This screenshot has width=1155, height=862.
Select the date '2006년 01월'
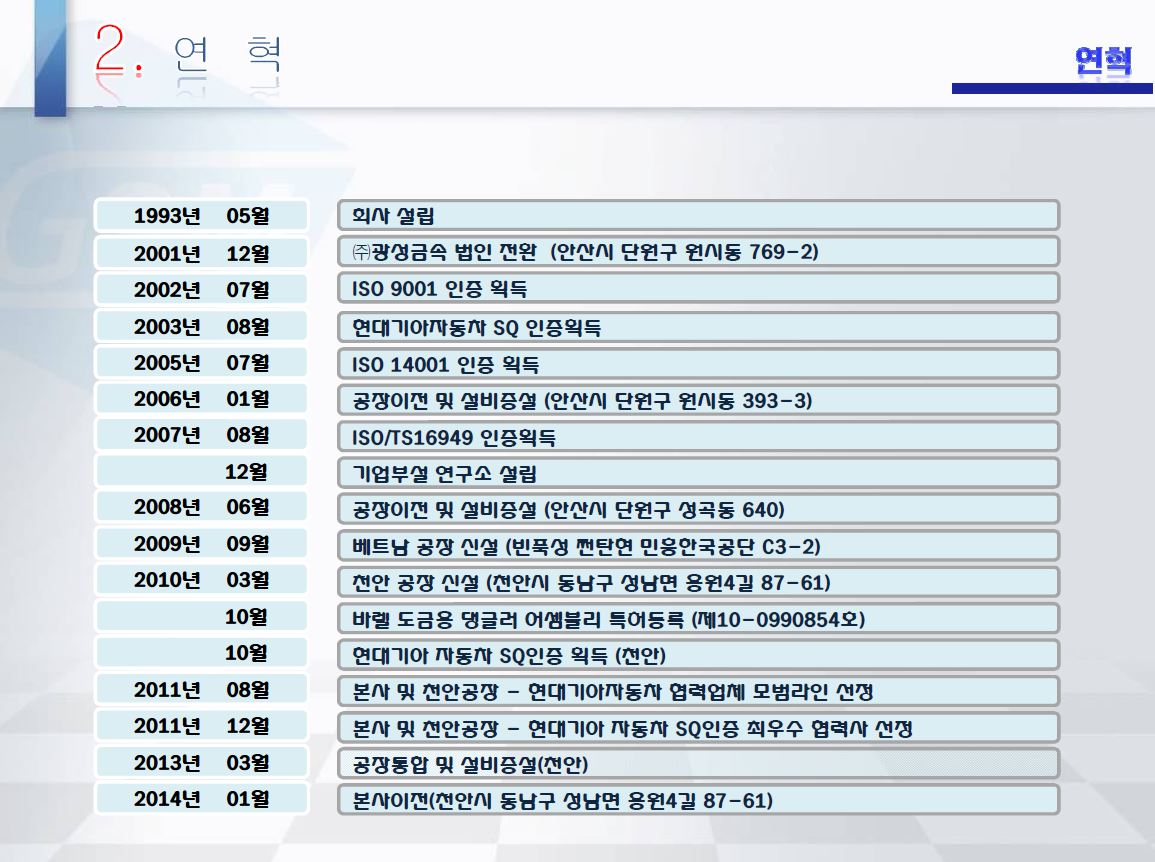click(201, 399)
